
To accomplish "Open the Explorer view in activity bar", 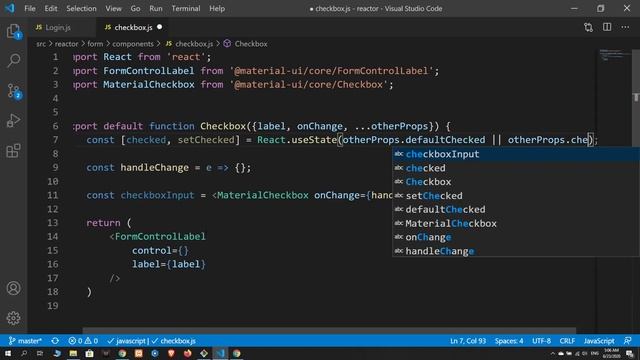I will pos(13,31).
